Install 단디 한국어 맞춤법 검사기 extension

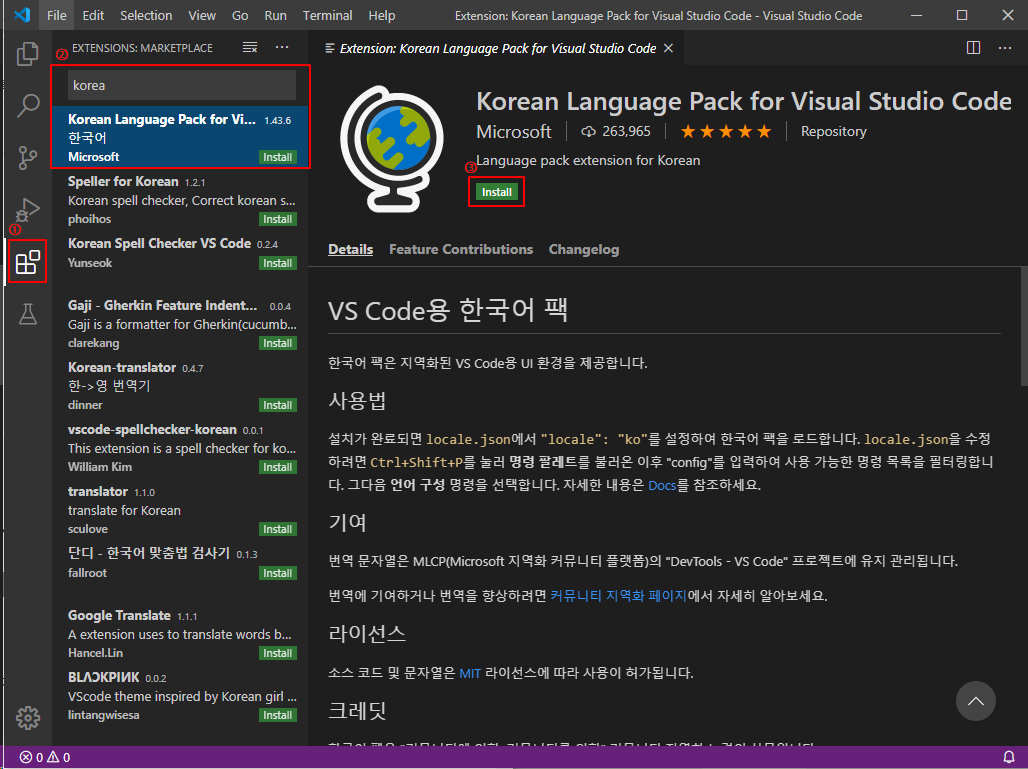pos(277,573)
